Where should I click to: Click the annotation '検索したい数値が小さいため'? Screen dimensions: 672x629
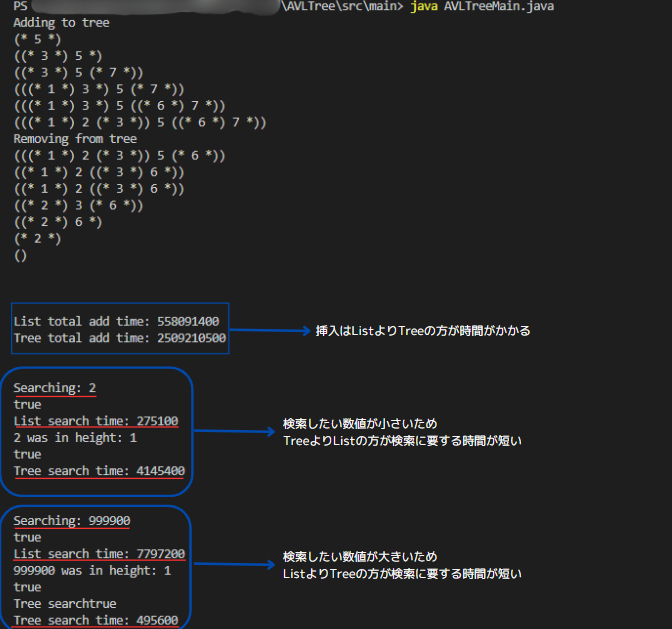(360, 424)
